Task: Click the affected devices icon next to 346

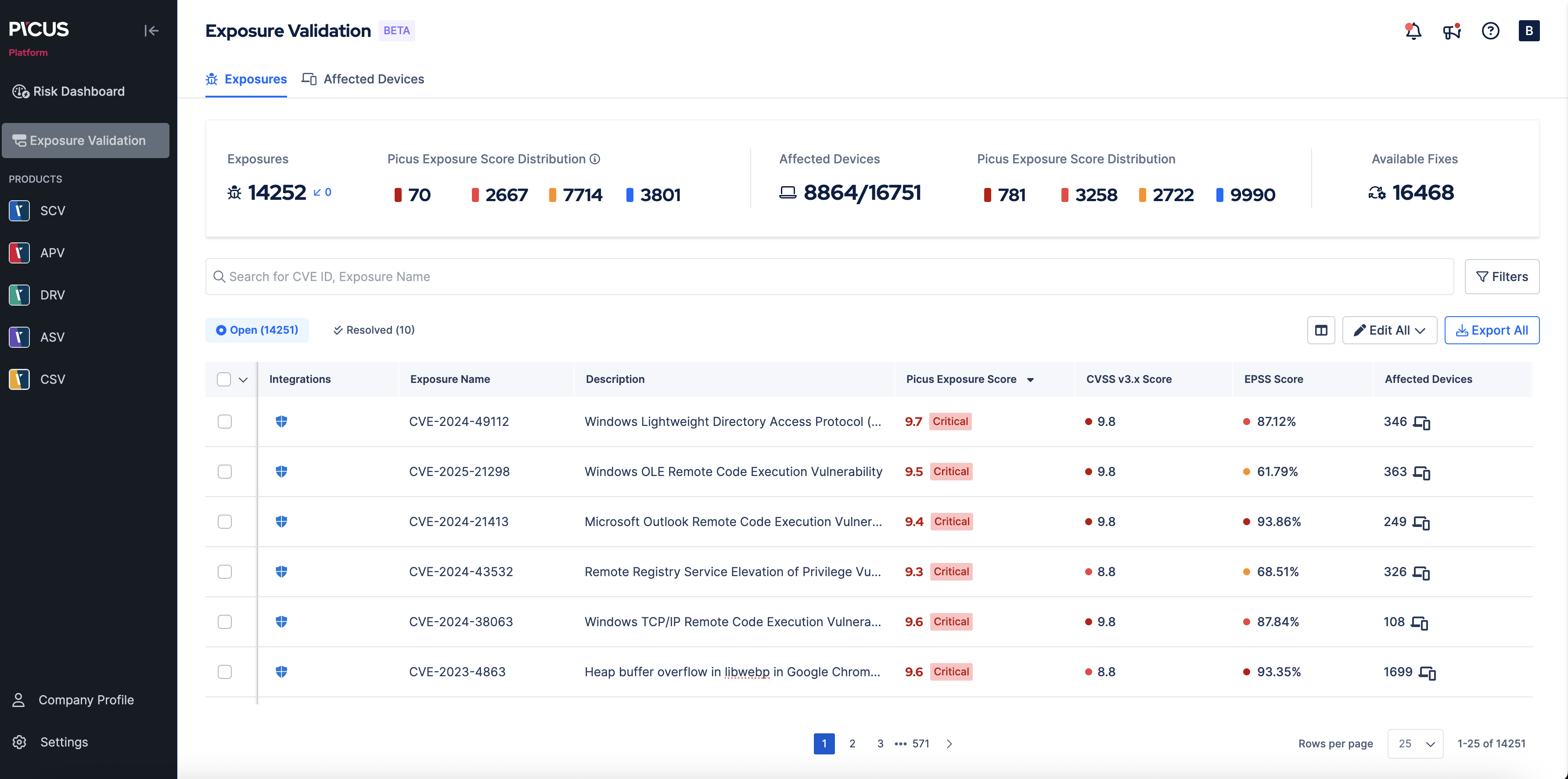Action: pos(1421,422)
